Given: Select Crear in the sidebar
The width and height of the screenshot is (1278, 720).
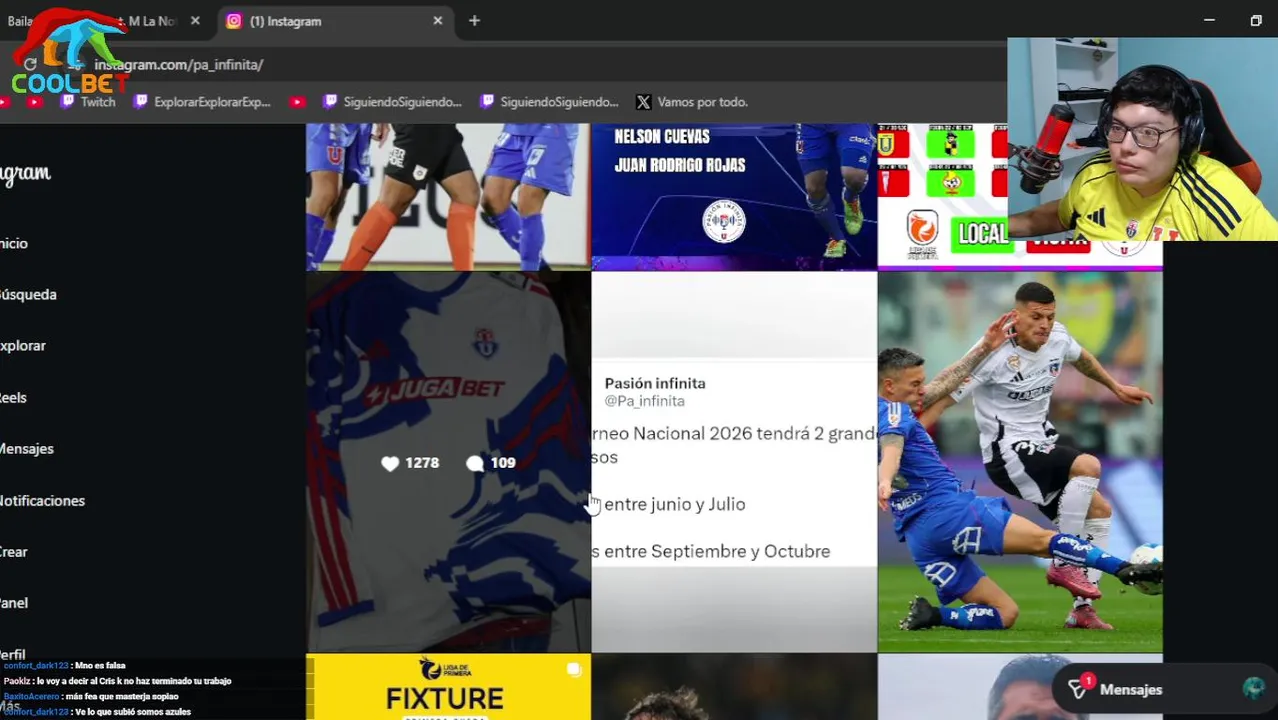Looking at the screenshot, I should click(x=13, y=552).
